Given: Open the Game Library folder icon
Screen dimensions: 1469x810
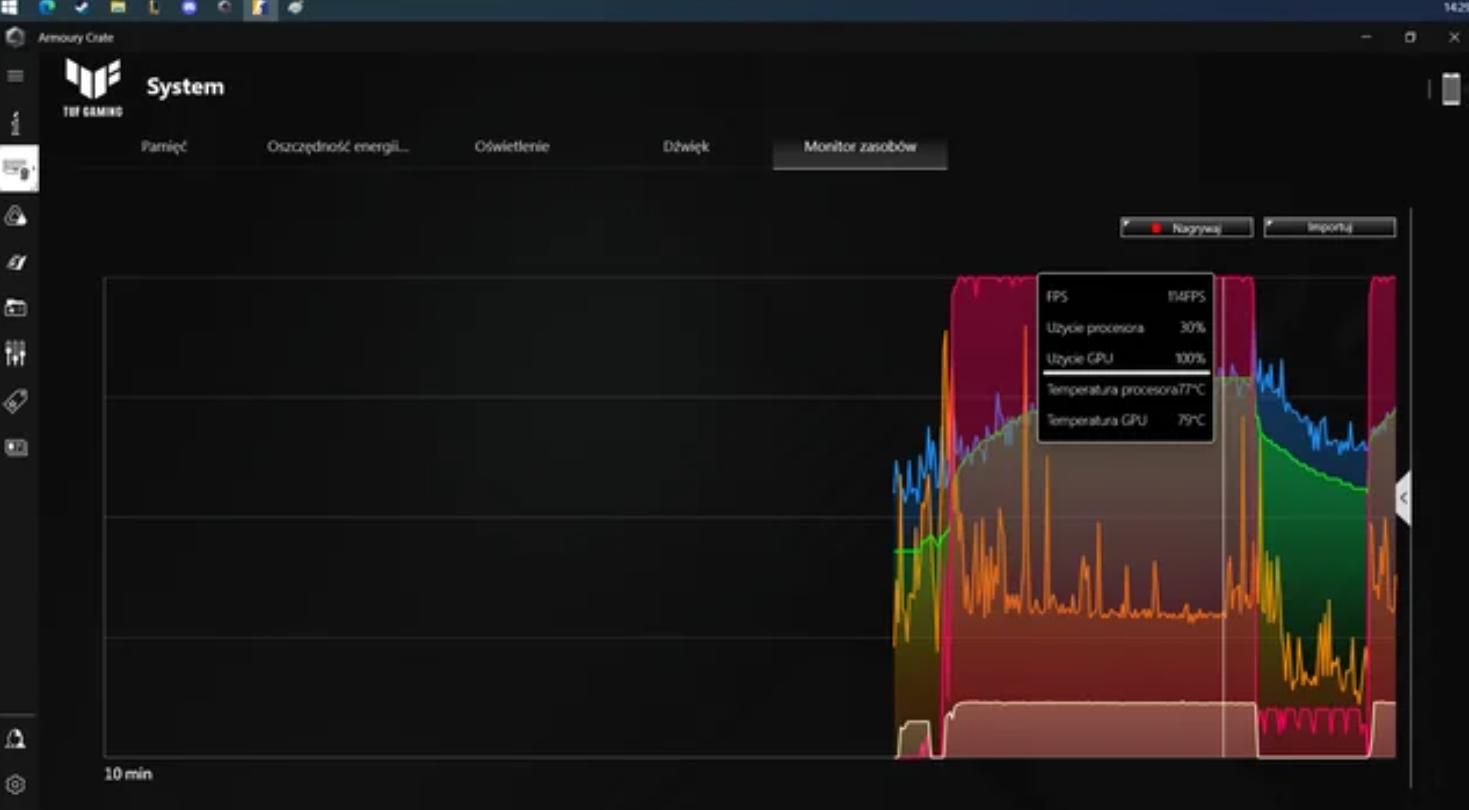Looking at the screenshot, I should click(x=15, y=308).
